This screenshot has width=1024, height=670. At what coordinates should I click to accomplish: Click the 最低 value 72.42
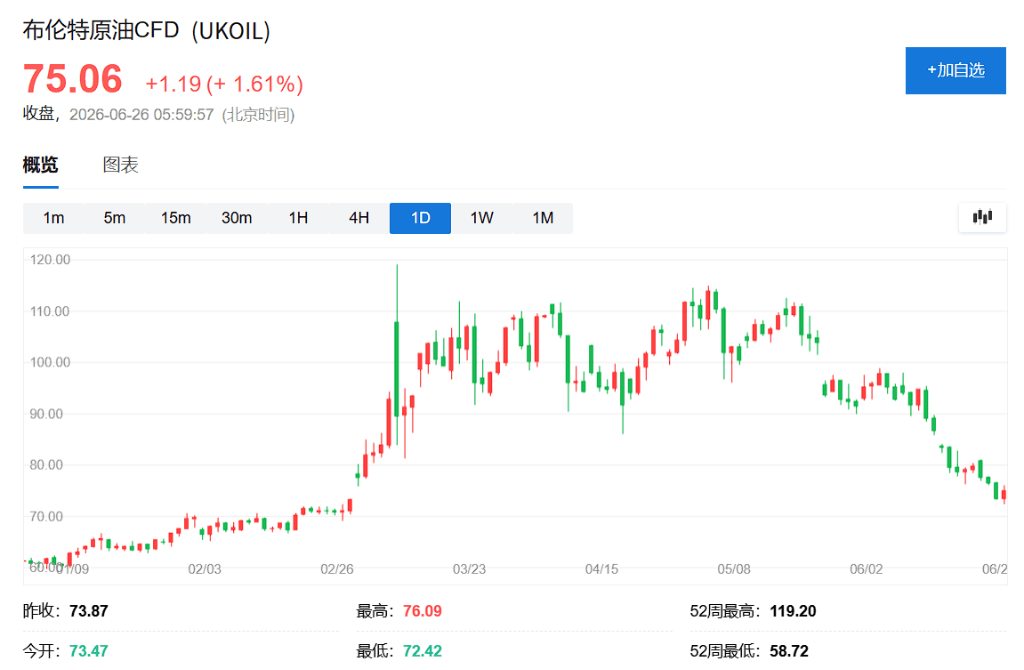pyautogui.click(x=423, y=651)
